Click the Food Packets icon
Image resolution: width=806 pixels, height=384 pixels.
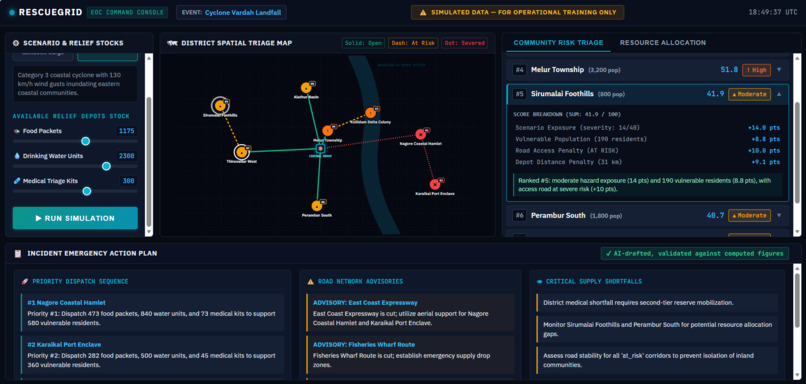pos(16,131)
